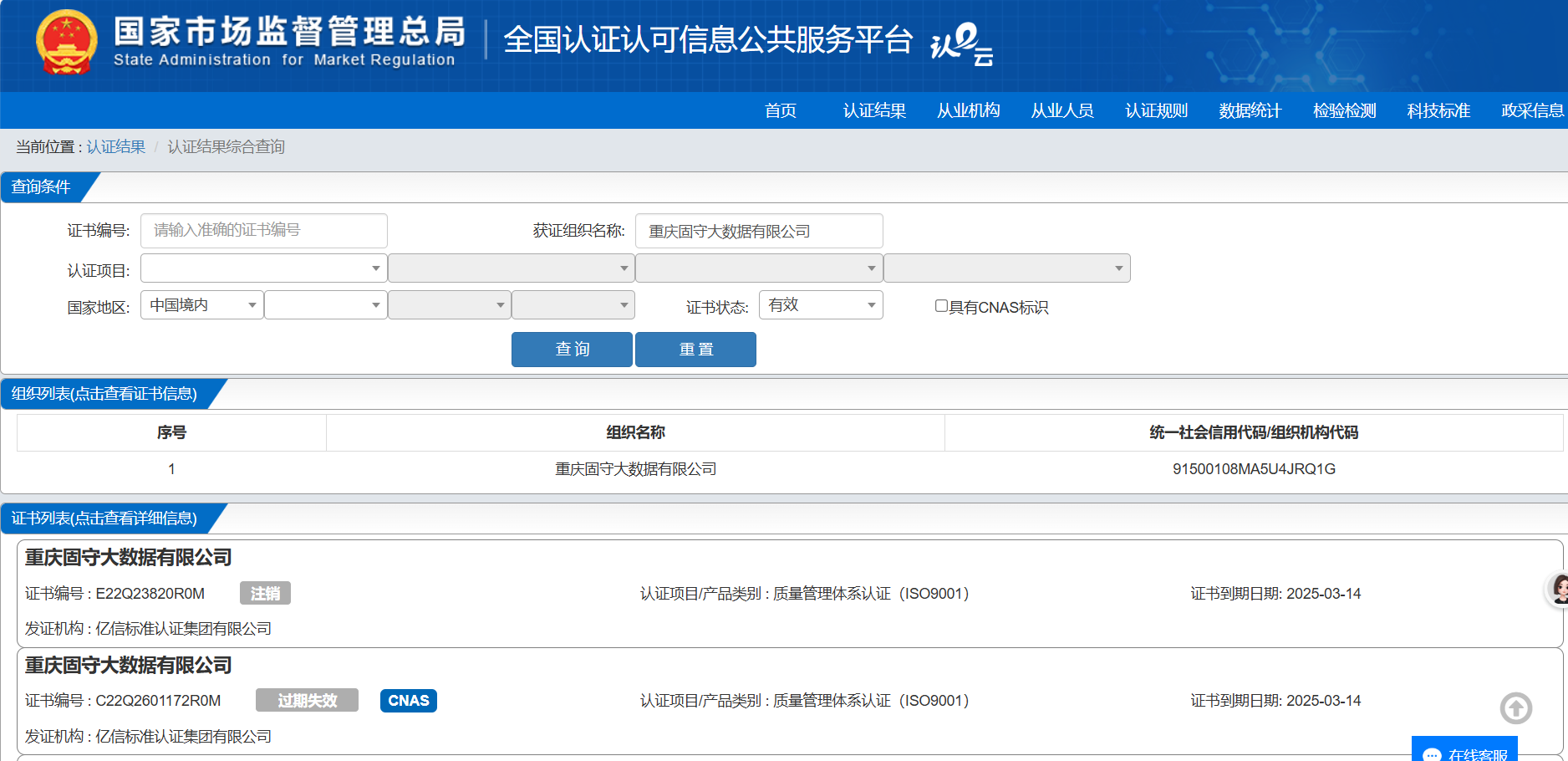Click the CNAS badge on certificate C22Q2601172R0M
The image size is (1568, 761).
409,701
